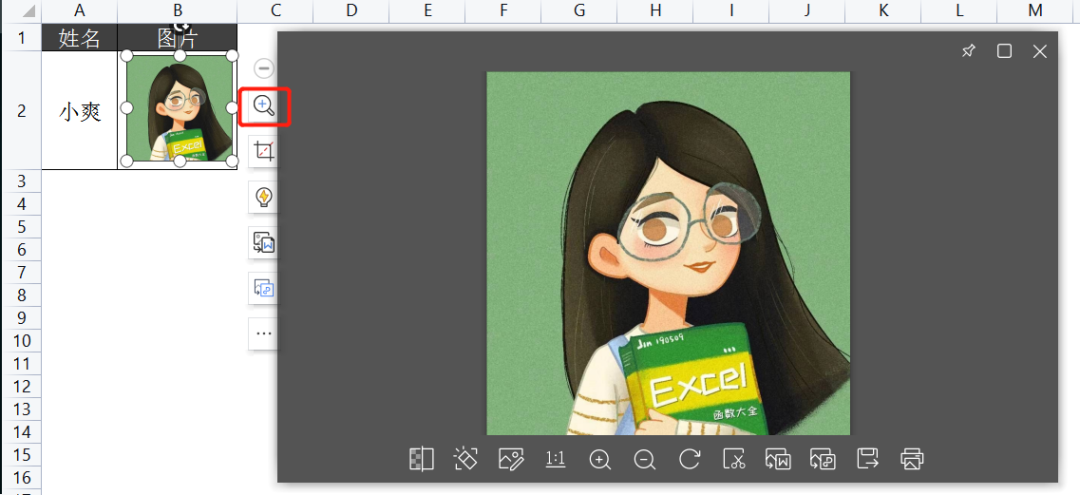This screenshot has width=1080, height=495.
Task: Select column M header
Action: pyautogui.click(x=1035, y=10)
